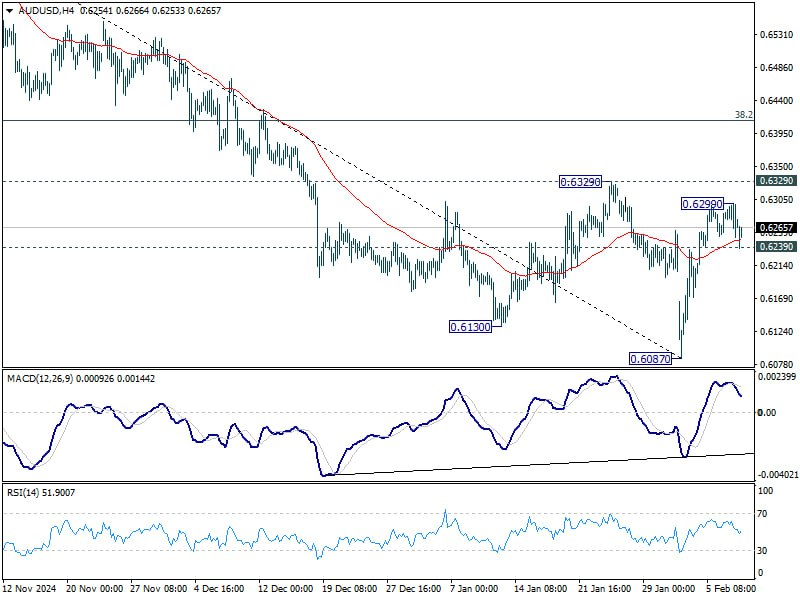Select the 0.60870 low price label
800x600 pixels.
pos(651,359)
